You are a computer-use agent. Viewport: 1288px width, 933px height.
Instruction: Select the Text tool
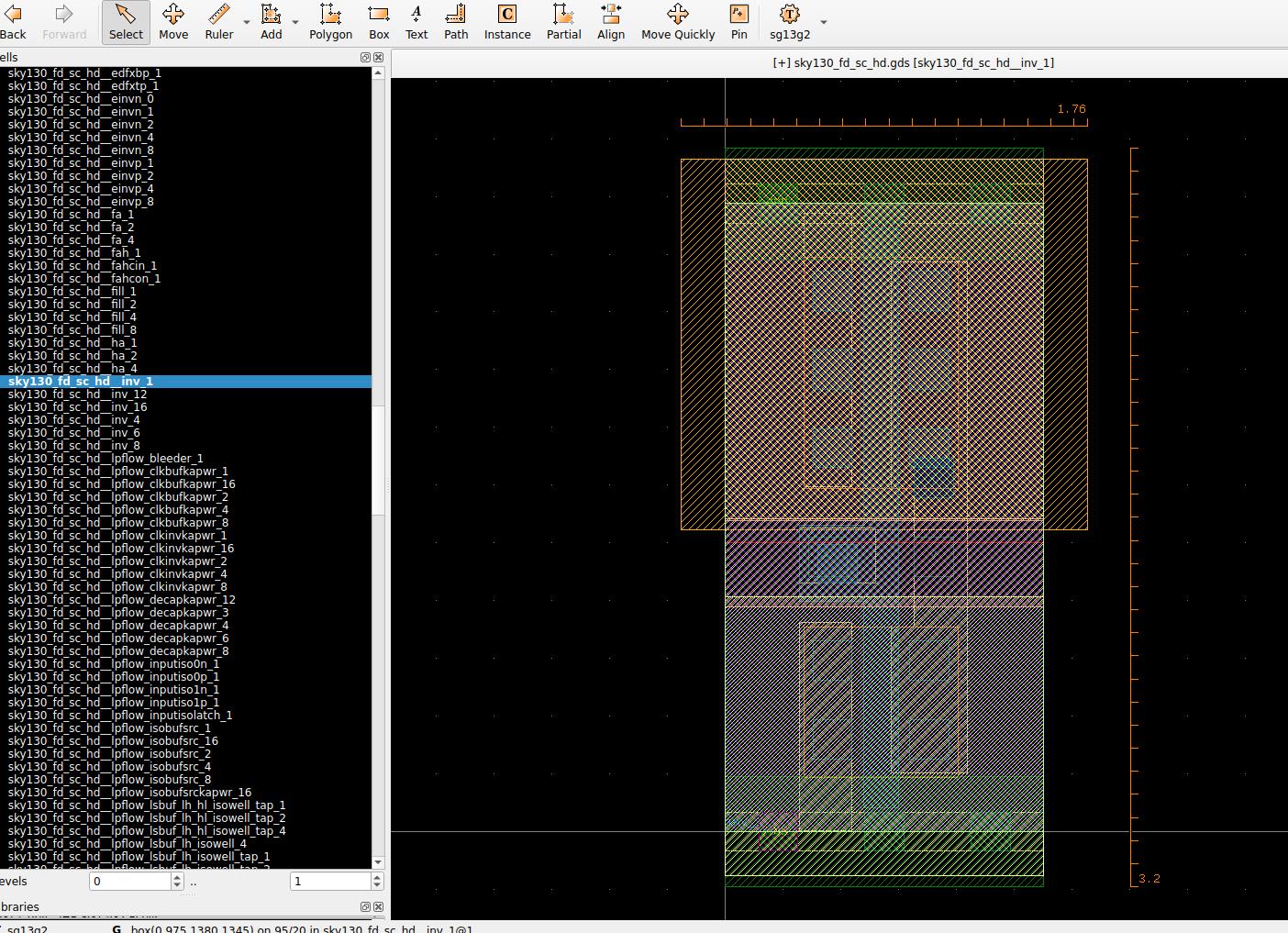pos(416,22)
